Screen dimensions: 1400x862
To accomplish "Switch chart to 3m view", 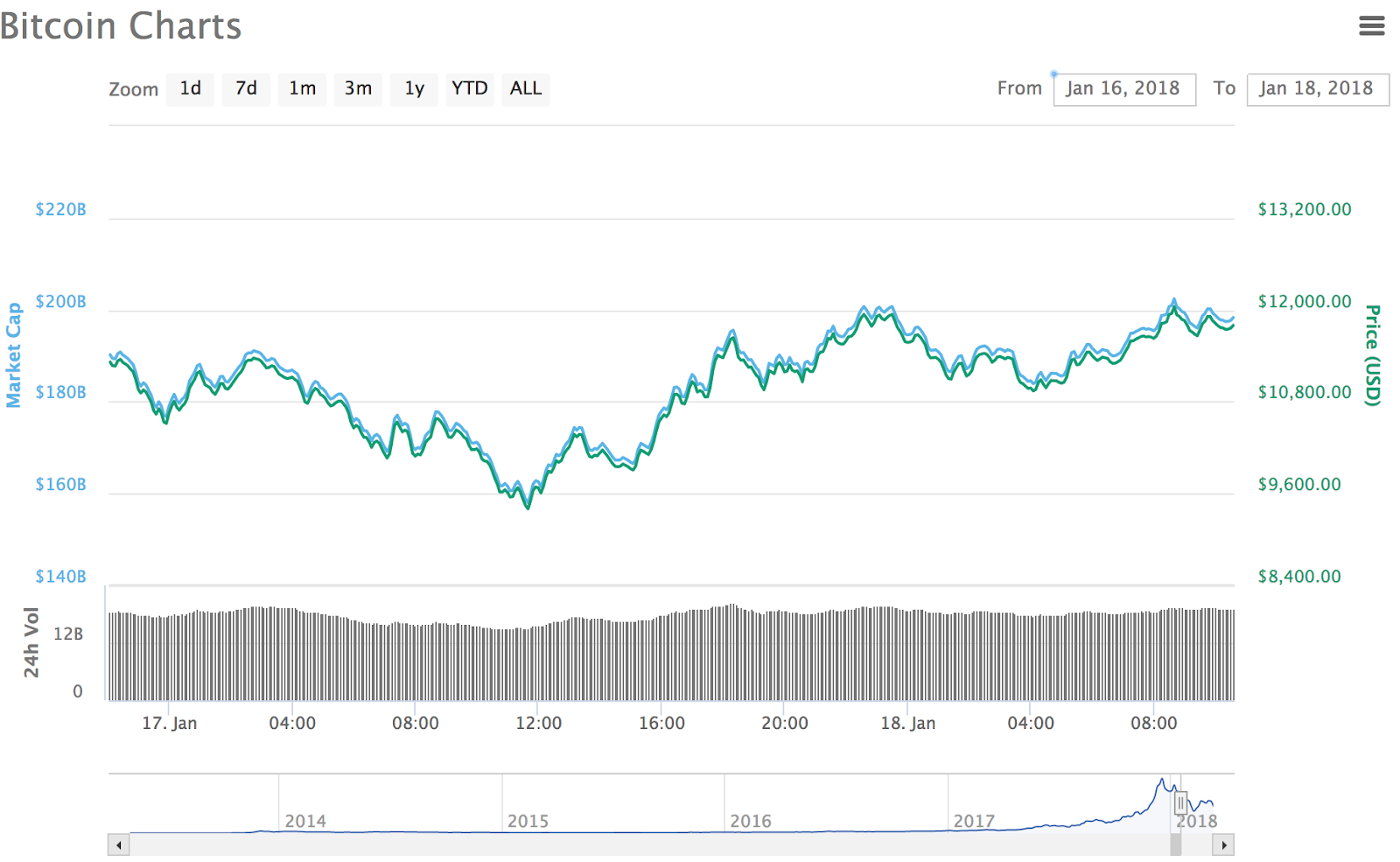I will 358,88.
